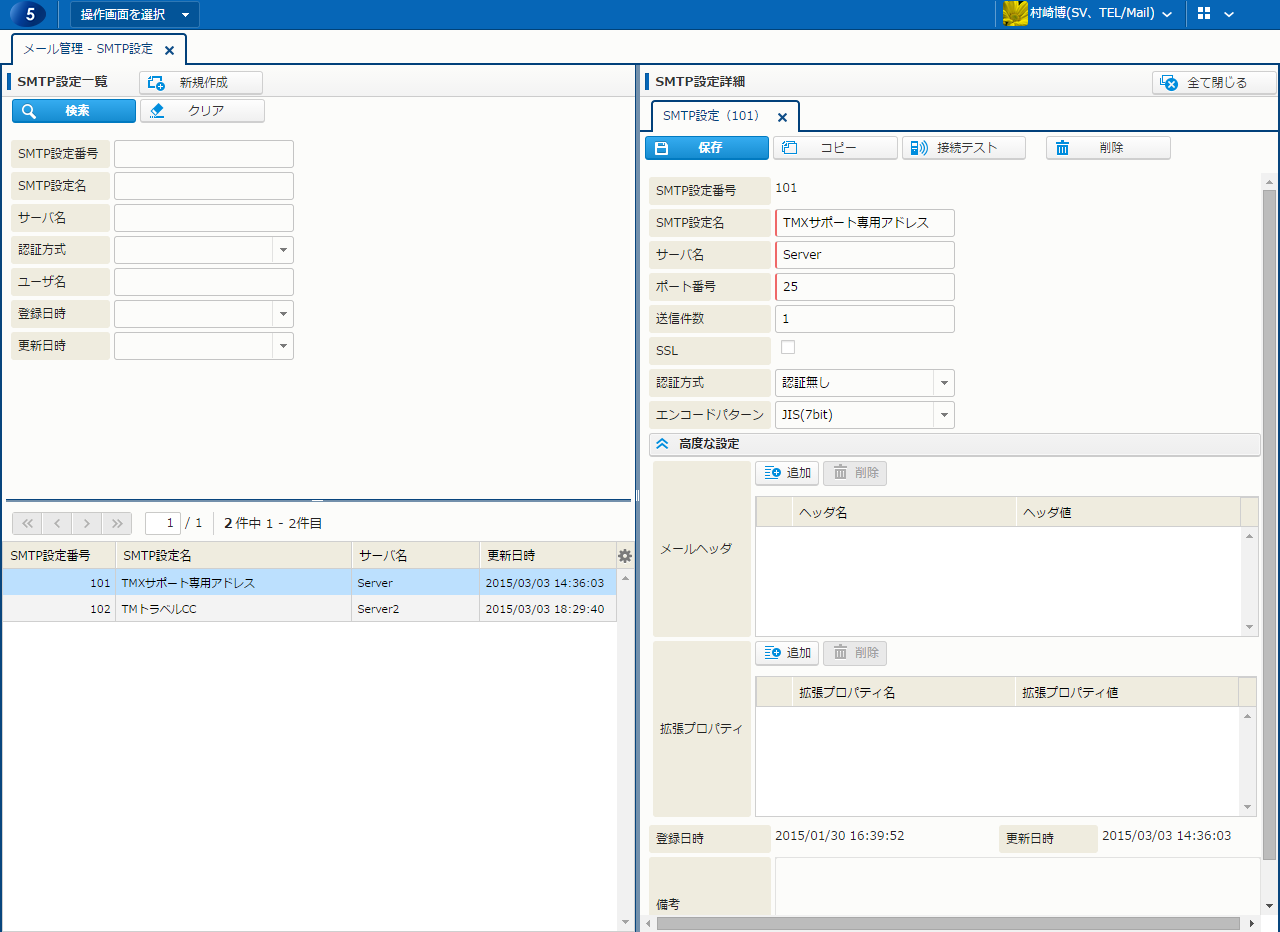Close the SMTP設定 (101) detail tab
The image size is (1280, 932).
point(783,117)
